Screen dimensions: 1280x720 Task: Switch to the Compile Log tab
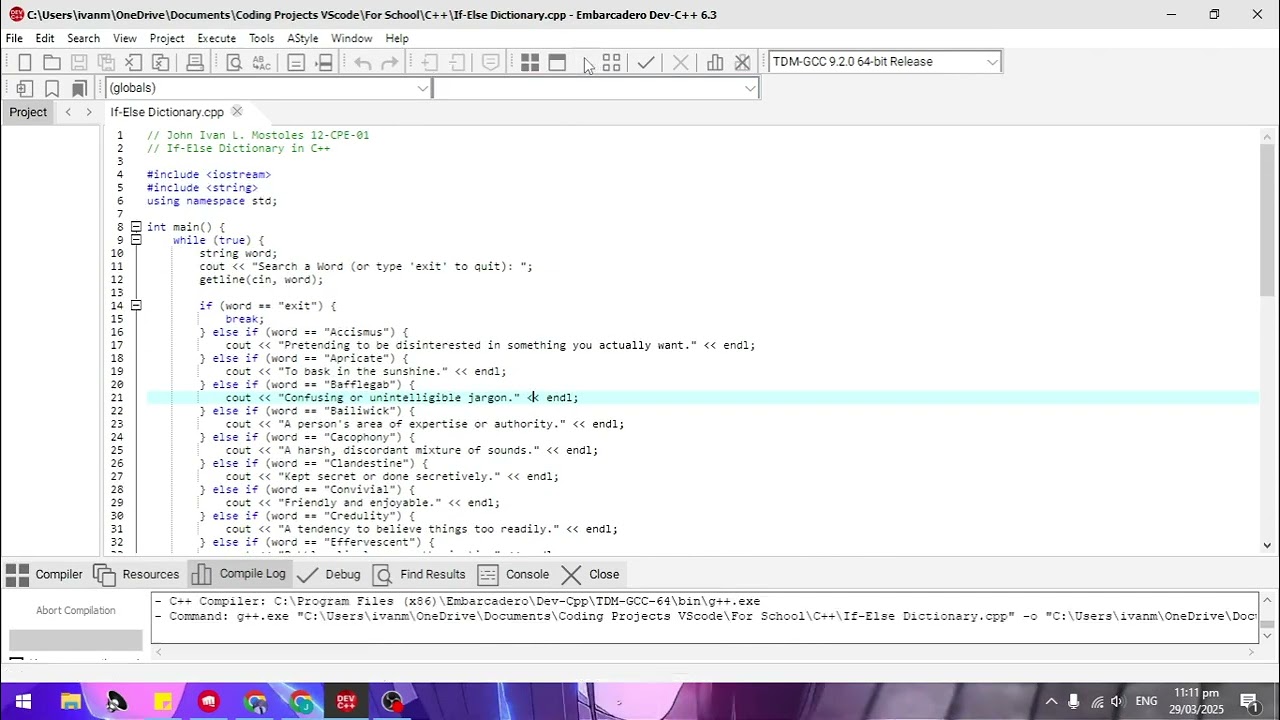pyautogui.click(x=239, y=574)
